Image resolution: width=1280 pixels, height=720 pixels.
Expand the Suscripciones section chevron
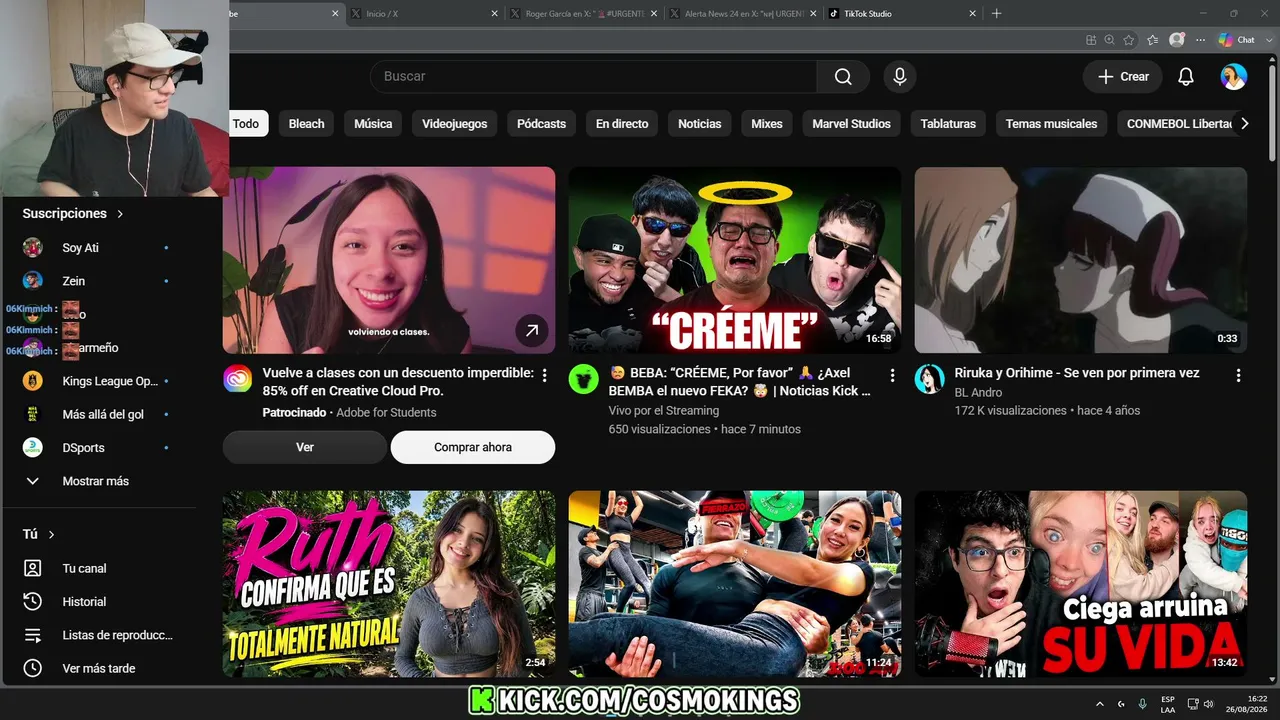coord(120,214)
